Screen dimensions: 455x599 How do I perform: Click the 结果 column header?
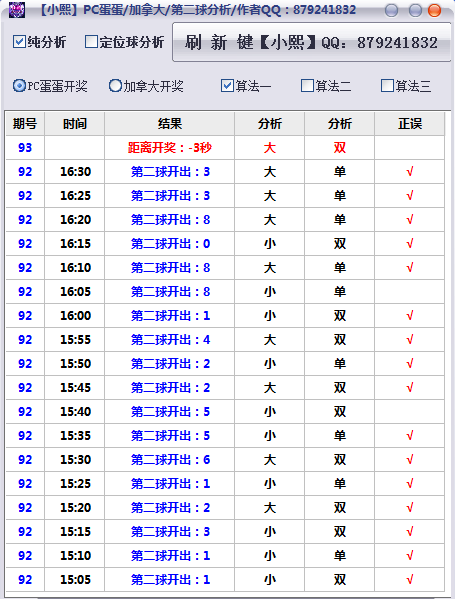170,124
